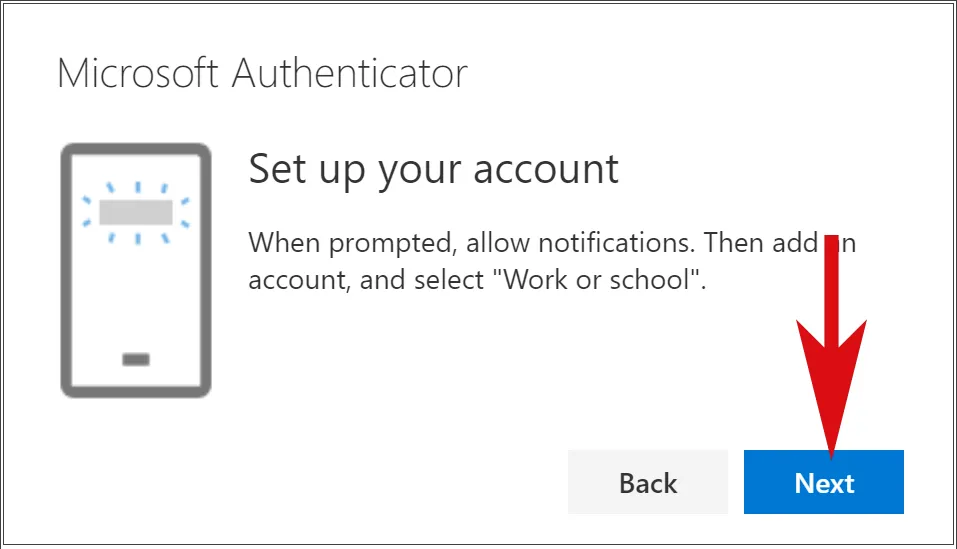Click the phone graphic's home button
This screenshot has height=549, width=957.
coord(136,359)
